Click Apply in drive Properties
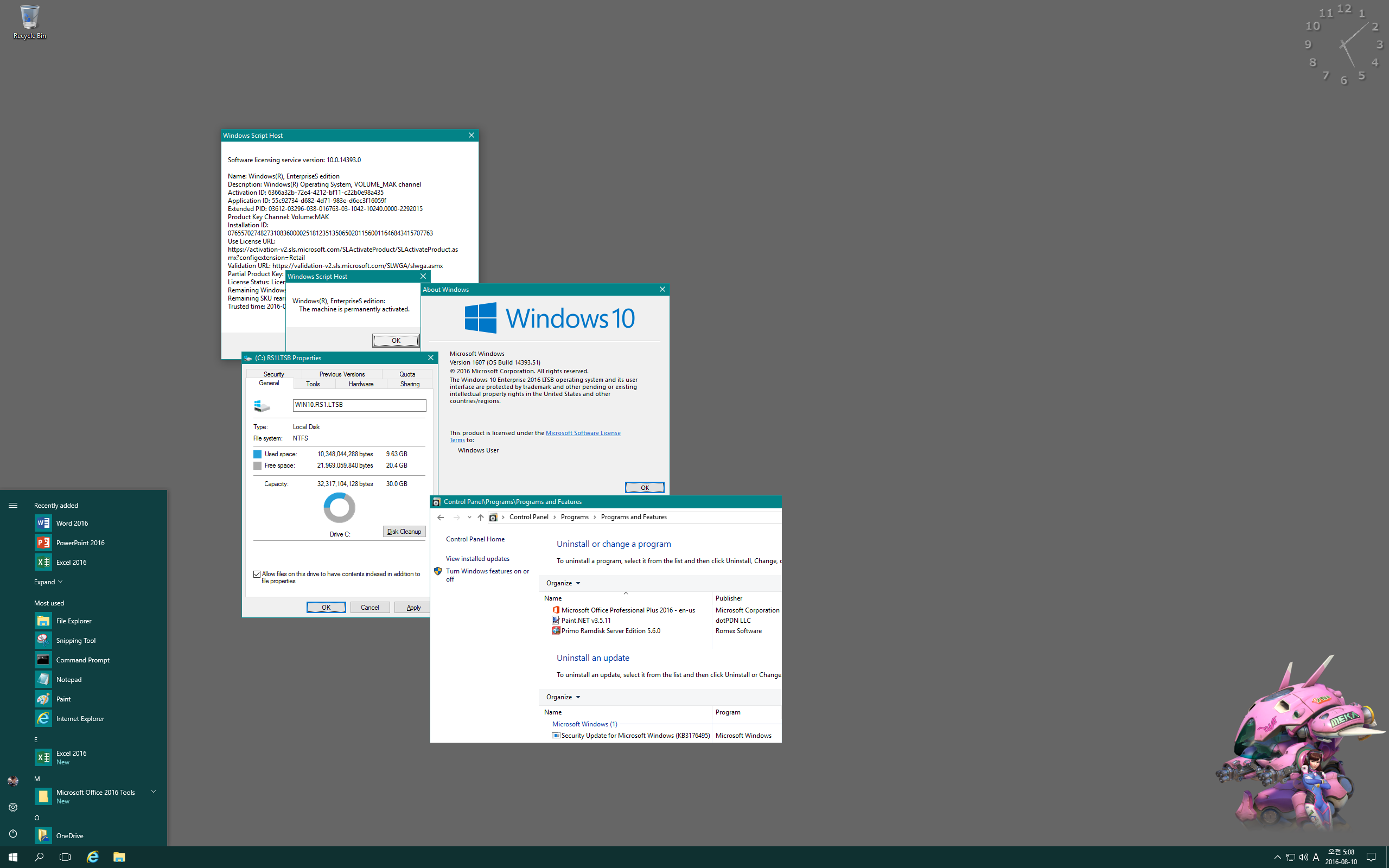 point(413,608)
